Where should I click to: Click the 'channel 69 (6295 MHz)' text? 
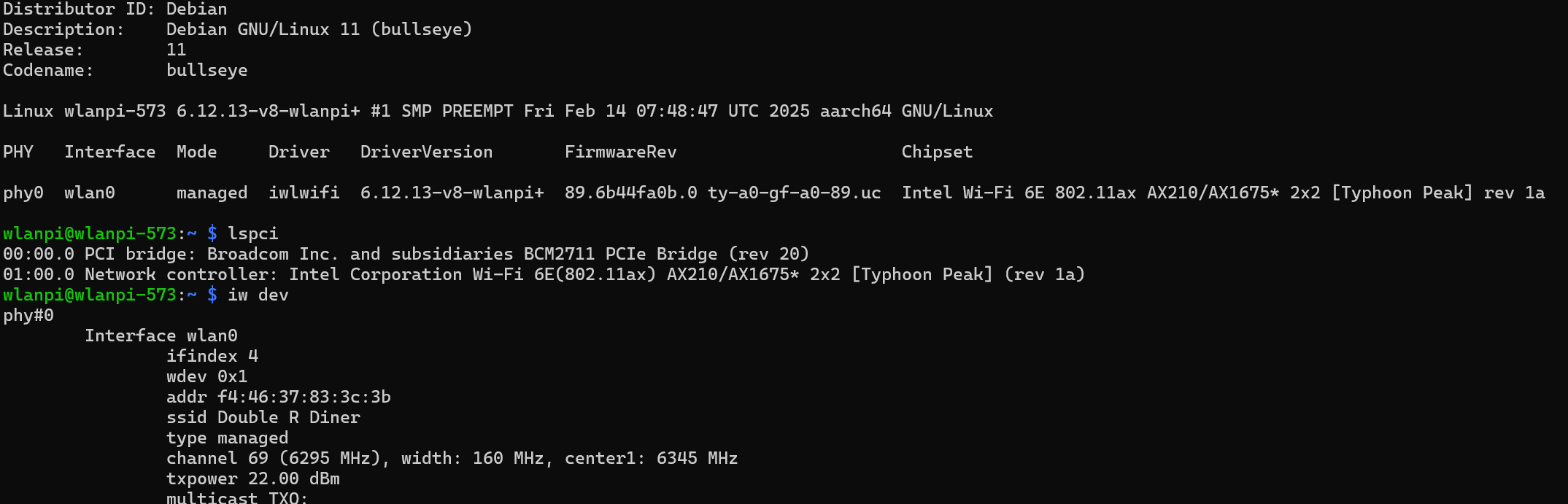pyautogui.click(x=274, y=458)
